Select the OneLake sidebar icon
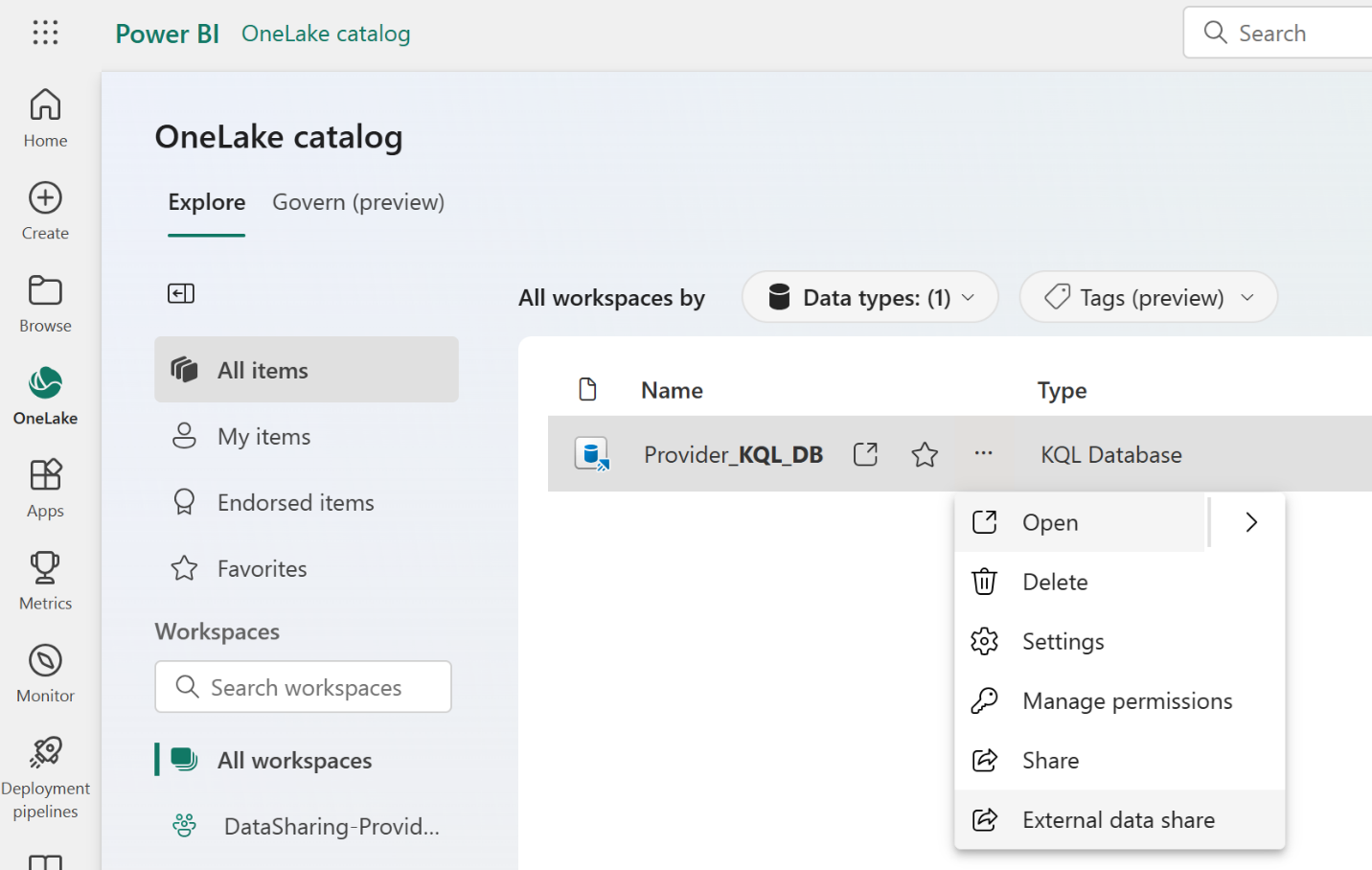This screenshot has height=870, width=1372. pyautogui.click(x=45, y=383)
